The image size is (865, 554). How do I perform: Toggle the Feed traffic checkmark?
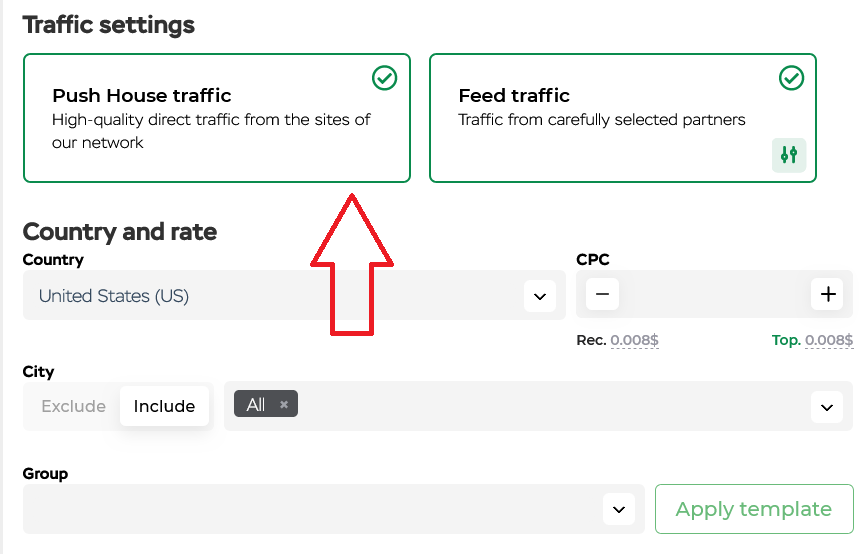(x=791, y=78)
